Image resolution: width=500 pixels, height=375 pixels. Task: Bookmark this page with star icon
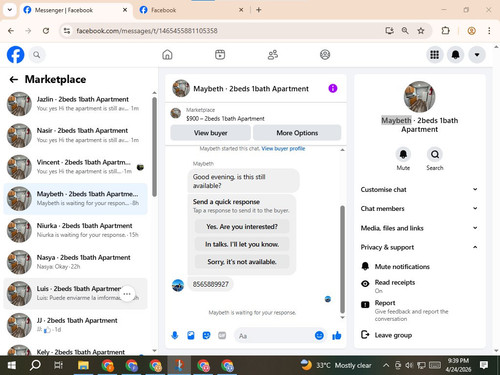pos(421,31)
